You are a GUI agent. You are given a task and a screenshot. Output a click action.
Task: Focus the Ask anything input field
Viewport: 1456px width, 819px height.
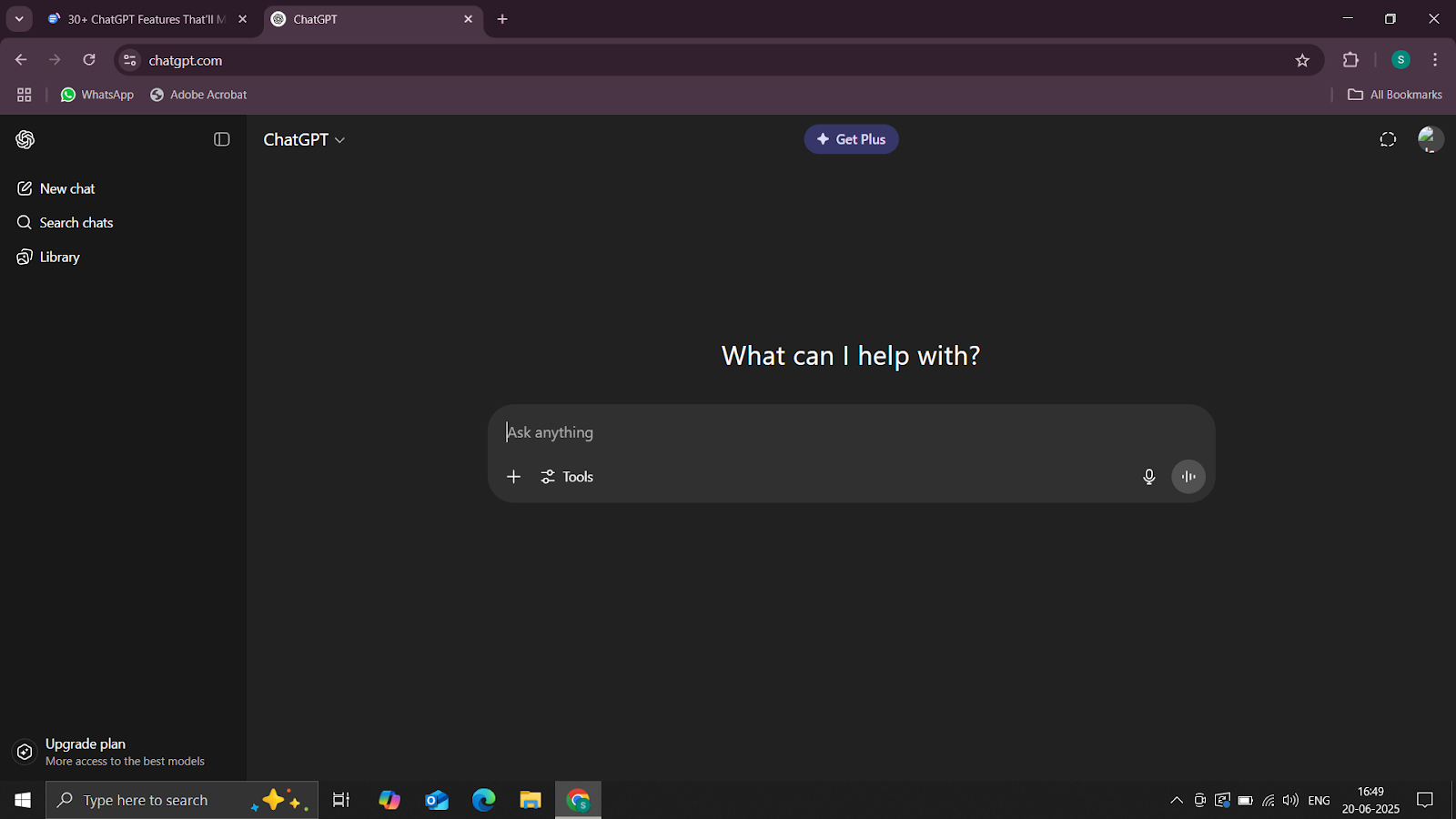coord(851,432)
